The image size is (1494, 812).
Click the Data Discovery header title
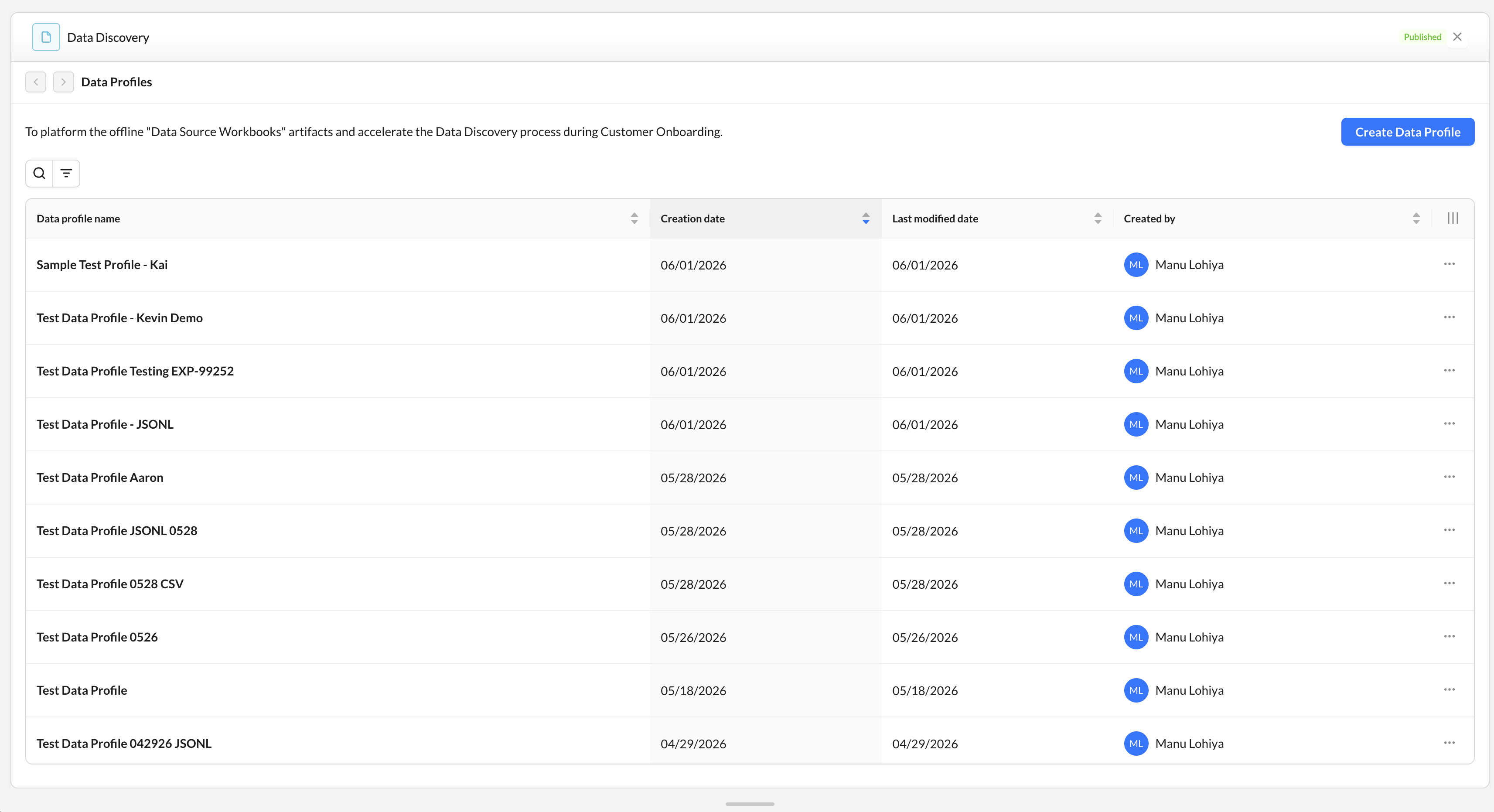coord(108,37)
